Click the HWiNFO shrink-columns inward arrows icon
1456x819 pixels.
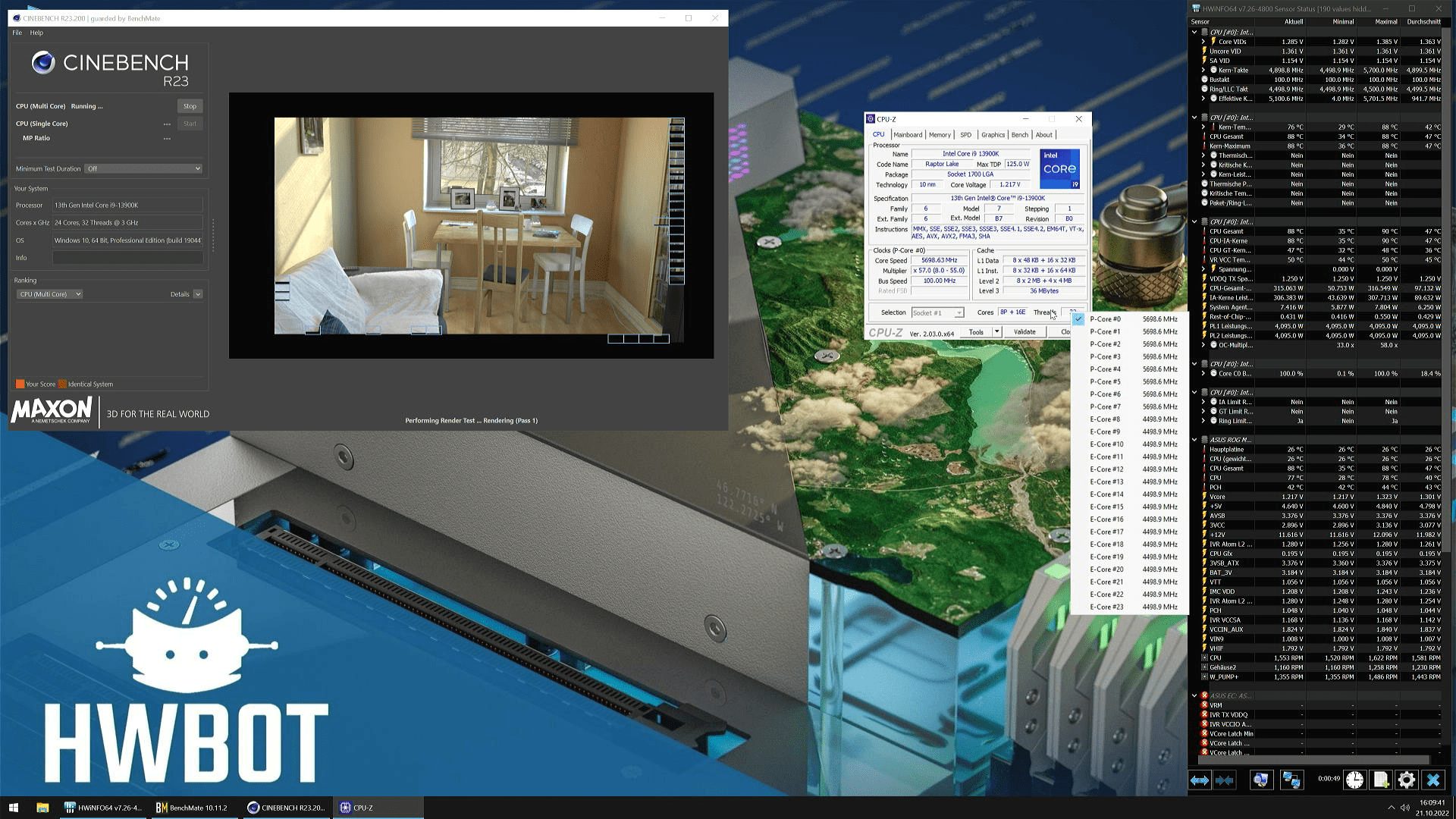pos(1224,780)
